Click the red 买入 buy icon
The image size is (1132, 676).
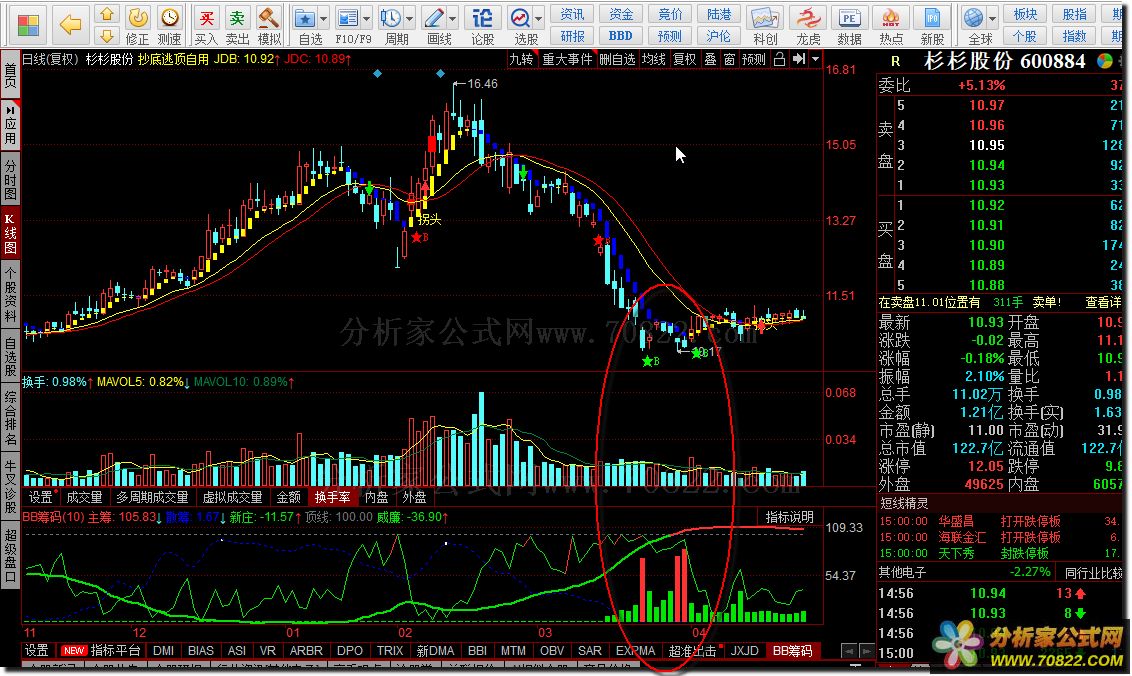[x=206, y=25]
